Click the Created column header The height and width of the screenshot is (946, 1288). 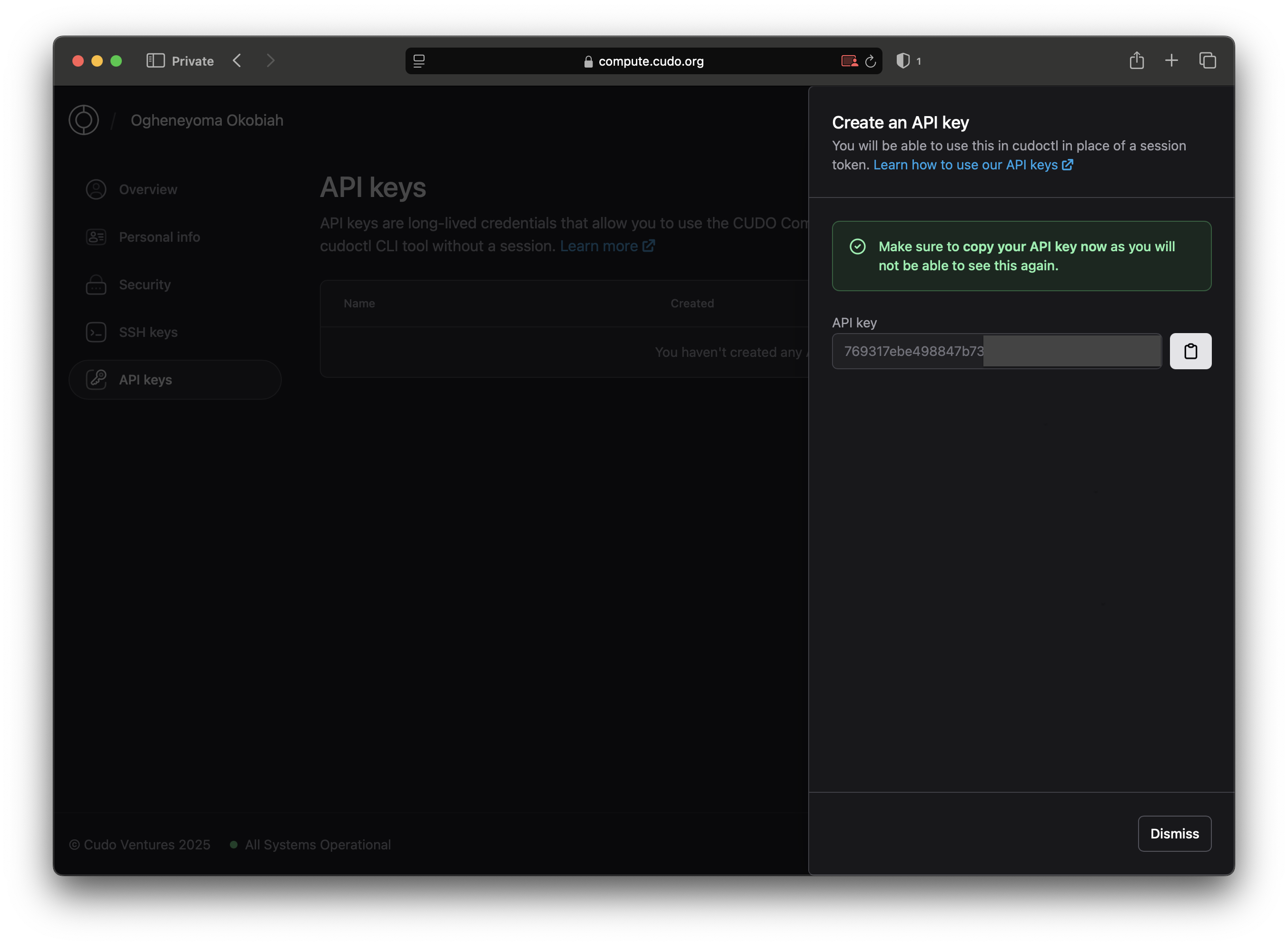tap(692, 304)
